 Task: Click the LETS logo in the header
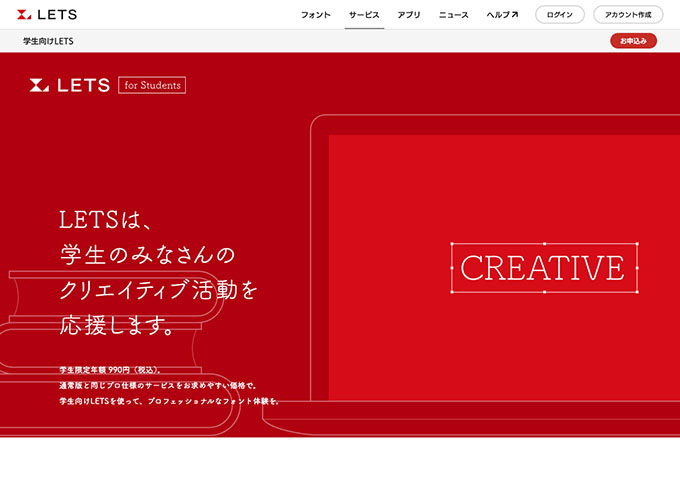[x=47, y=15]
